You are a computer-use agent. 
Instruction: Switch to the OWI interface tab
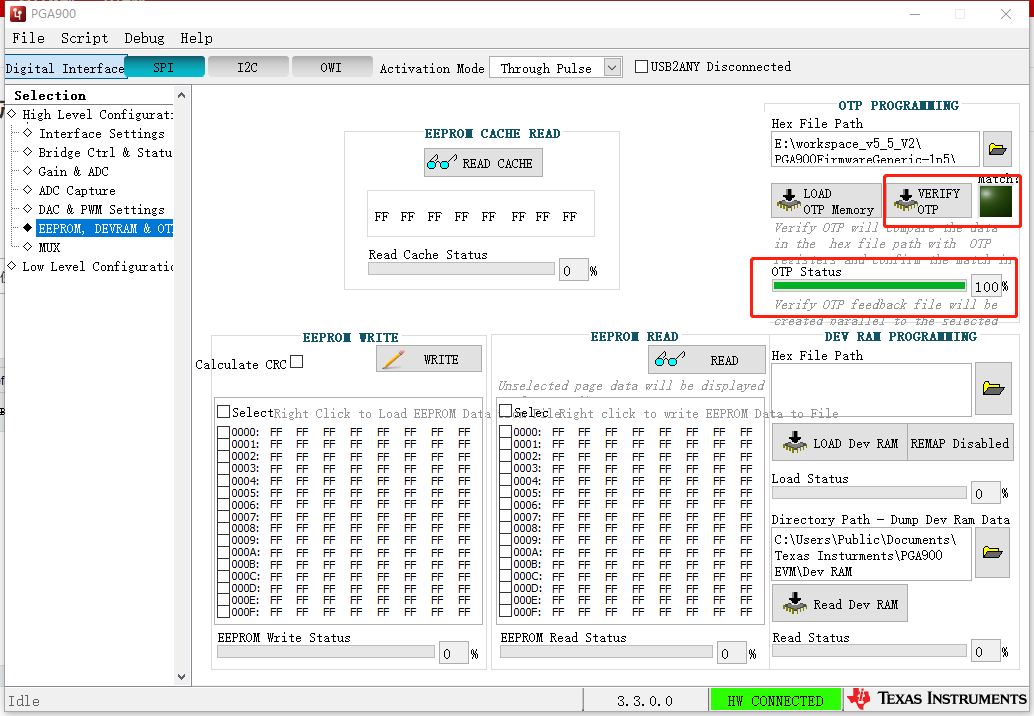(332, 67)
